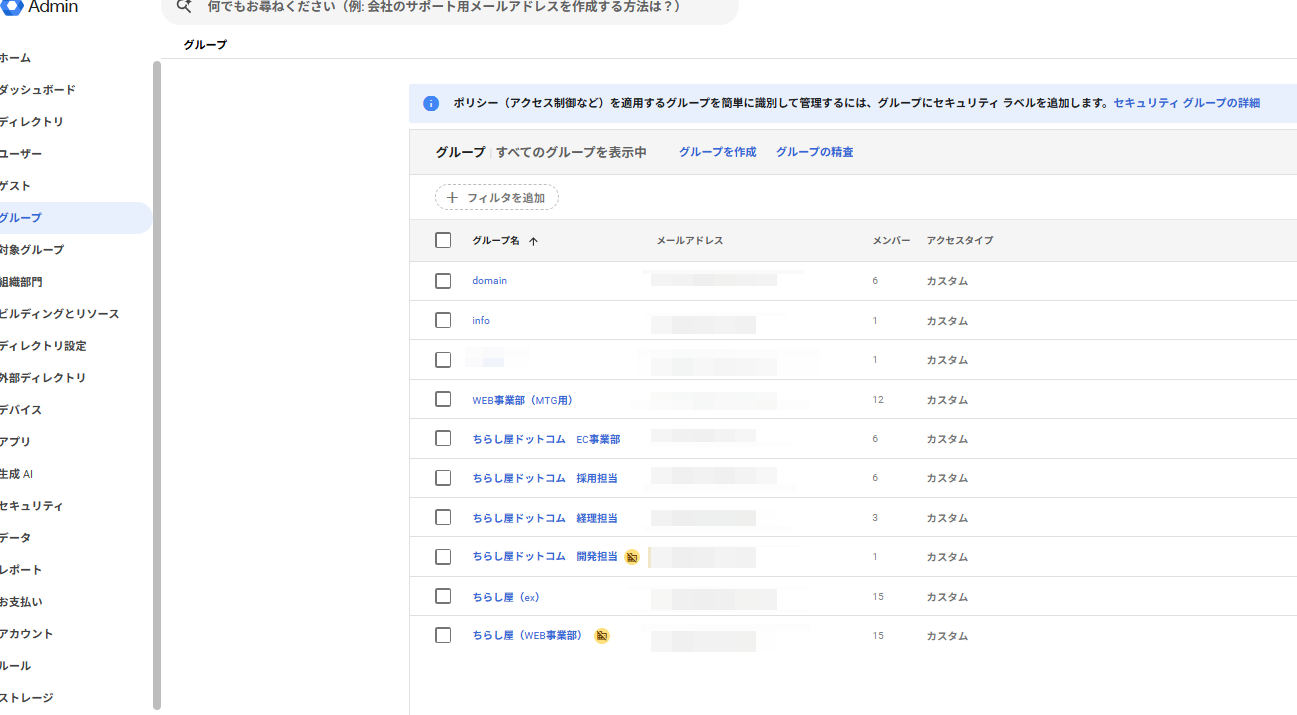Screen dimensions: 1297x715
Task: Check the box for the unnamed third group row
Action: coord(443,360)
